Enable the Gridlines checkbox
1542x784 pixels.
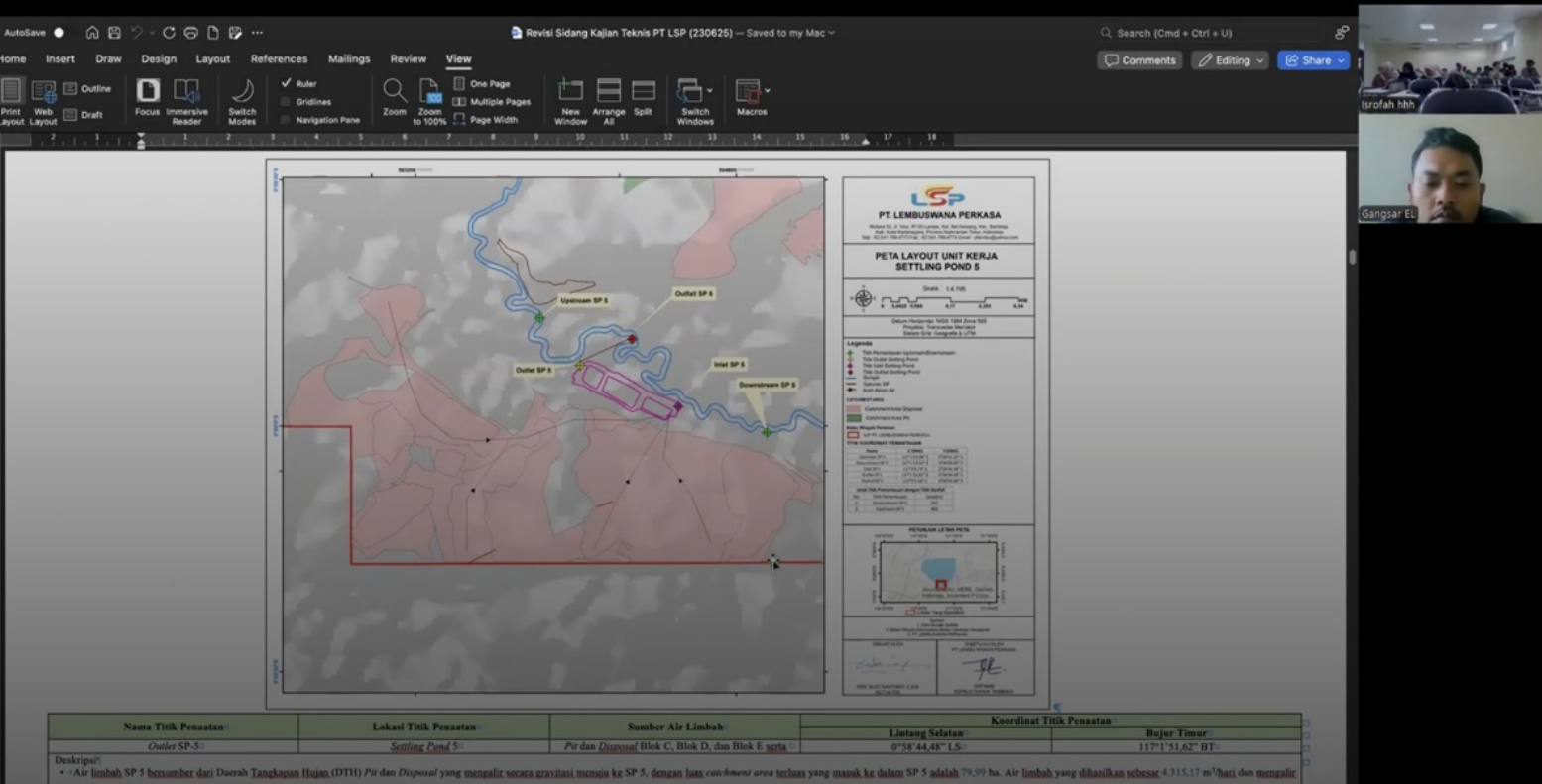click(x=287, y=102)
